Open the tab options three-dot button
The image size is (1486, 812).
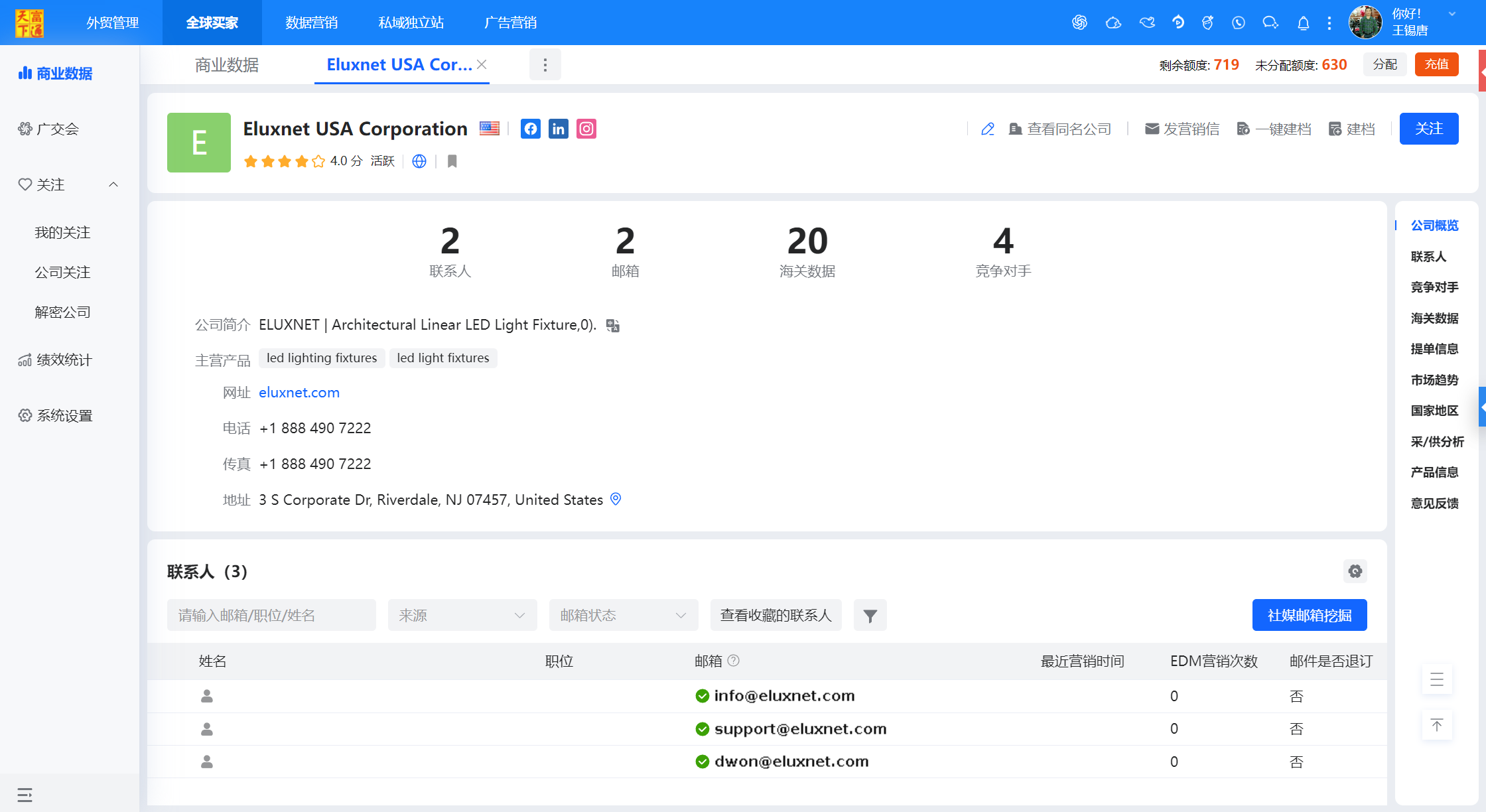pos(545,64)
